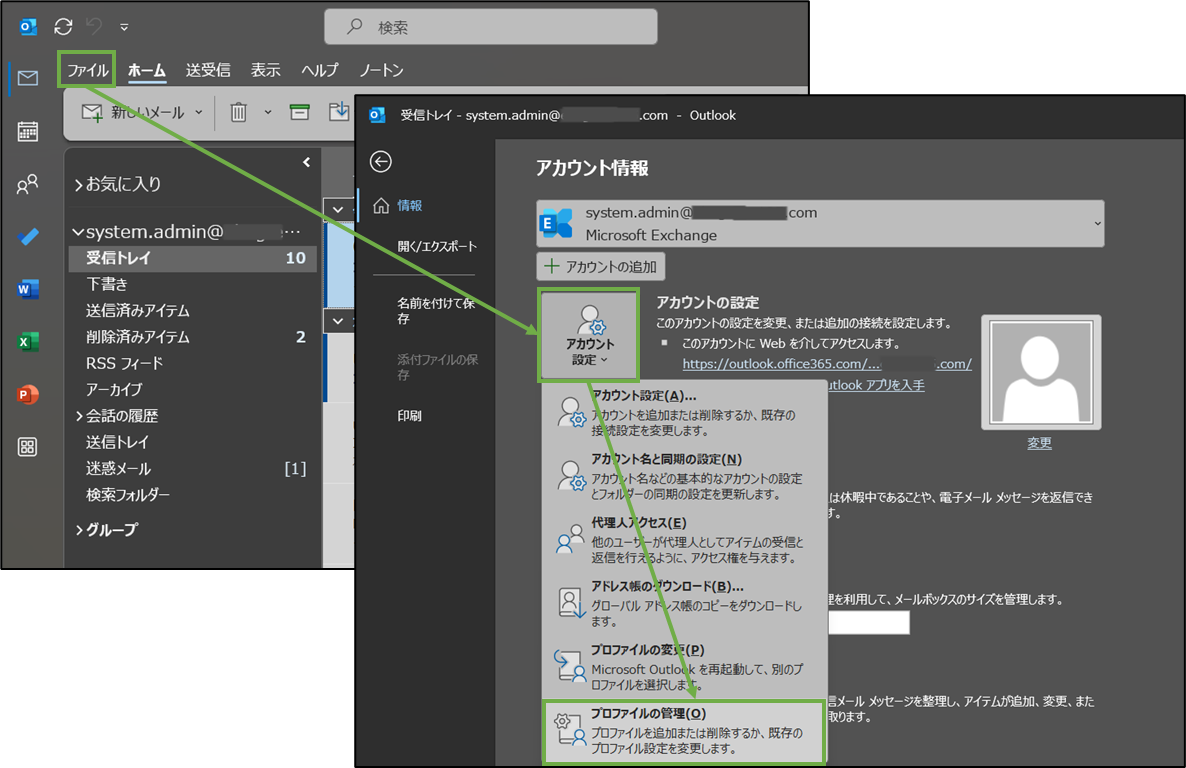The height and width of the screenshot is (768, 1186).
Task: Switch to the ホーム tab
Action: pyautogui.click(x=147, y=70)
